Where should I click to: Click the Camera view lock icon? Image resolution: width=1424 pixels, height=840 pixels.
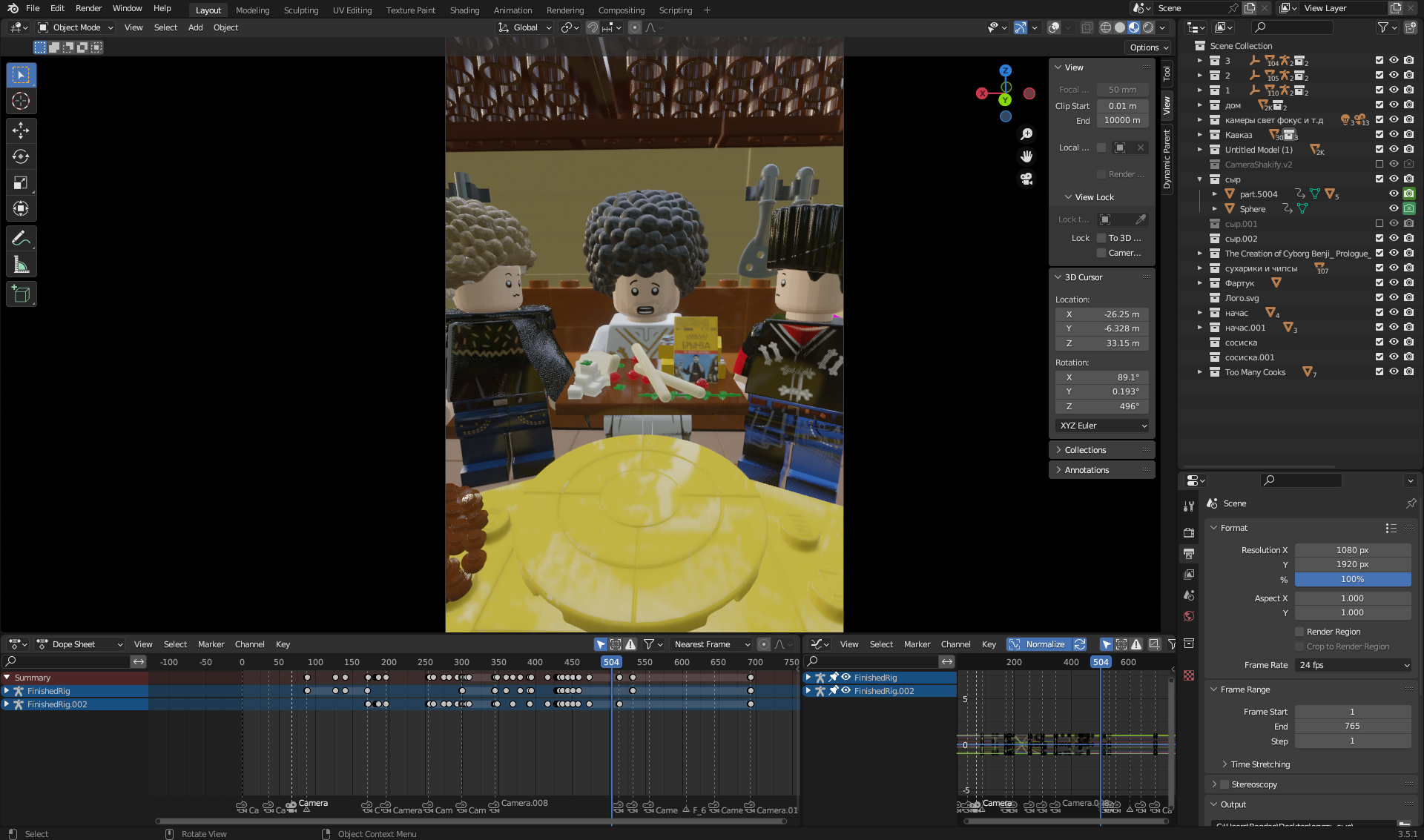point(1101,252)
